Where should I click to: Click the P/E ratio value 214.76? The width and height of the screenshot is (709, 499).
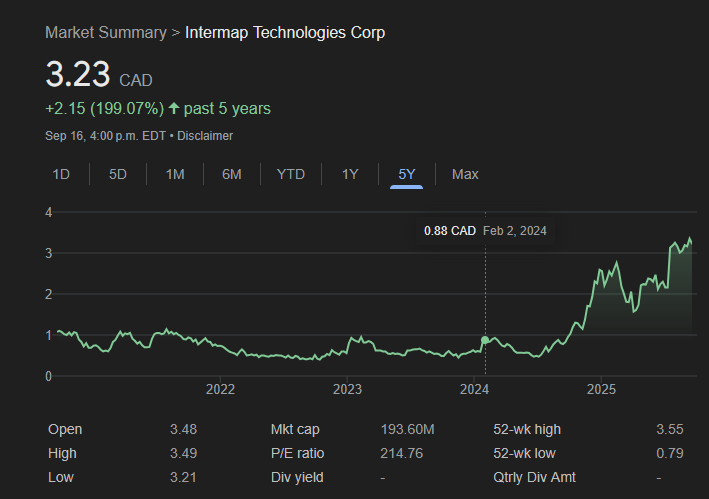tap(402, 453)
